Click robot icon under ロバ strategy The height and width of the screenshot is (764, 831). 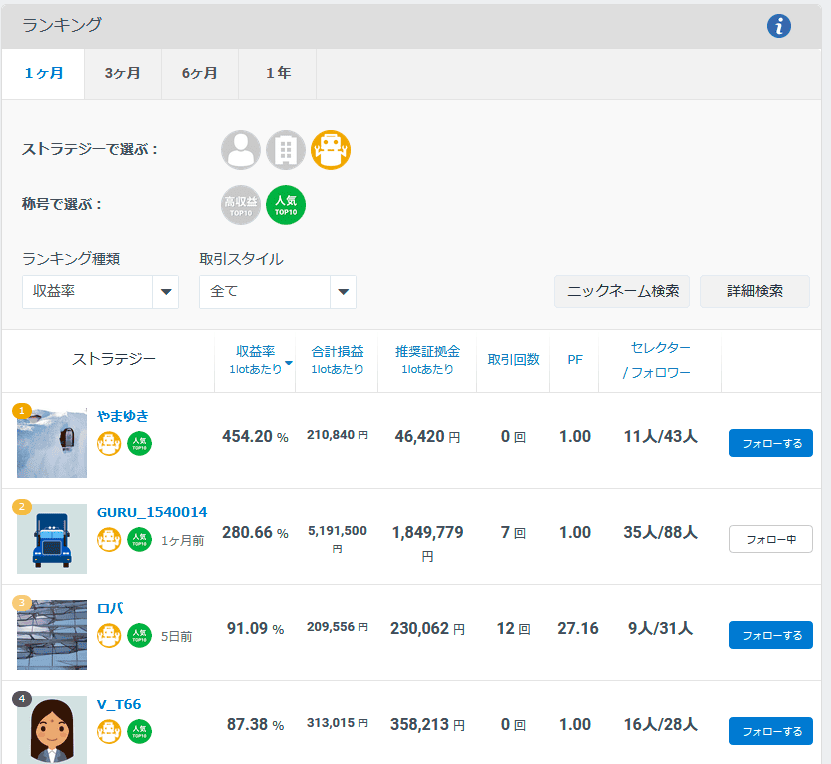pos(109,636)
